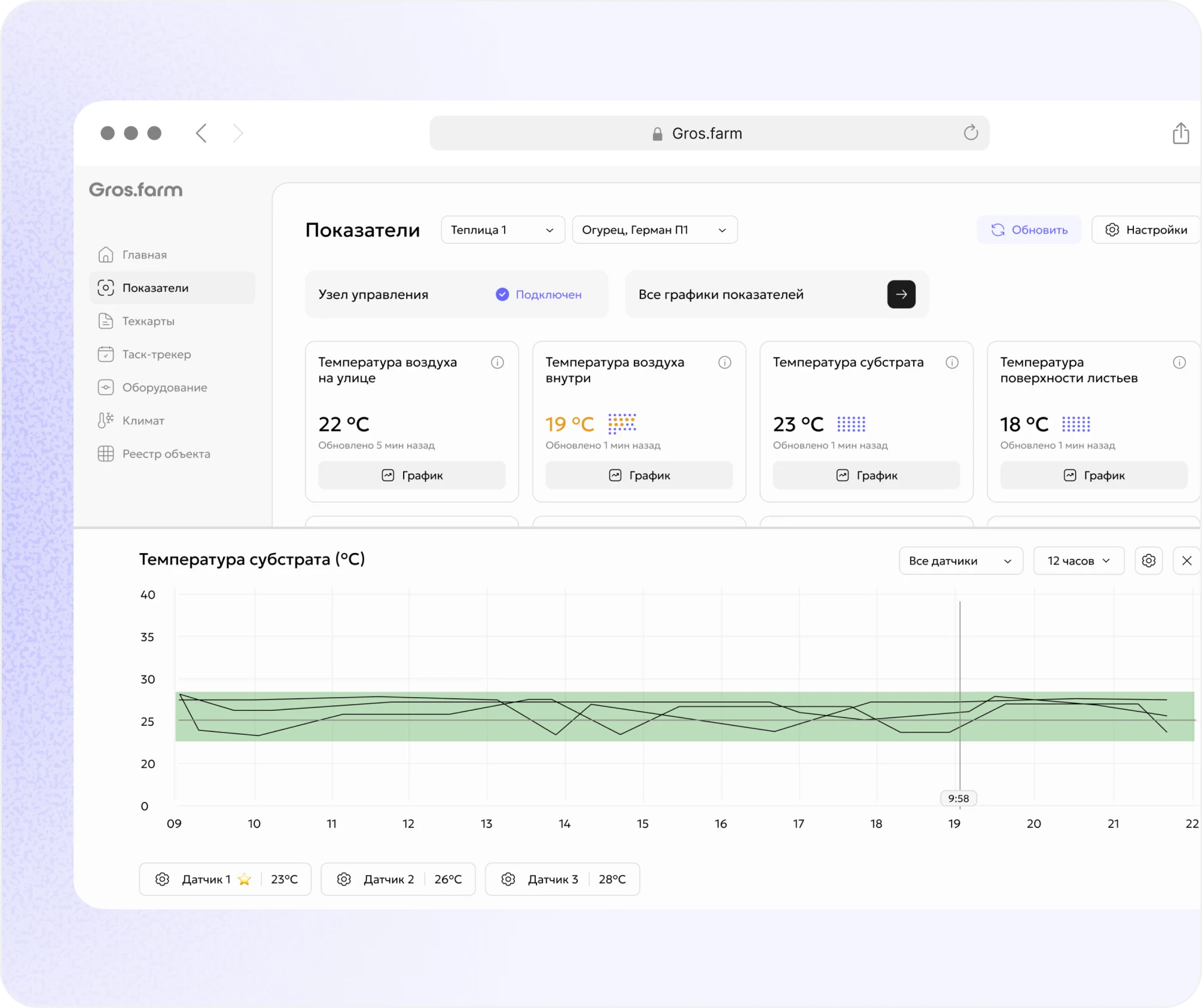Go back with the browser back arrow
1202x1008 pixels.
202,133
